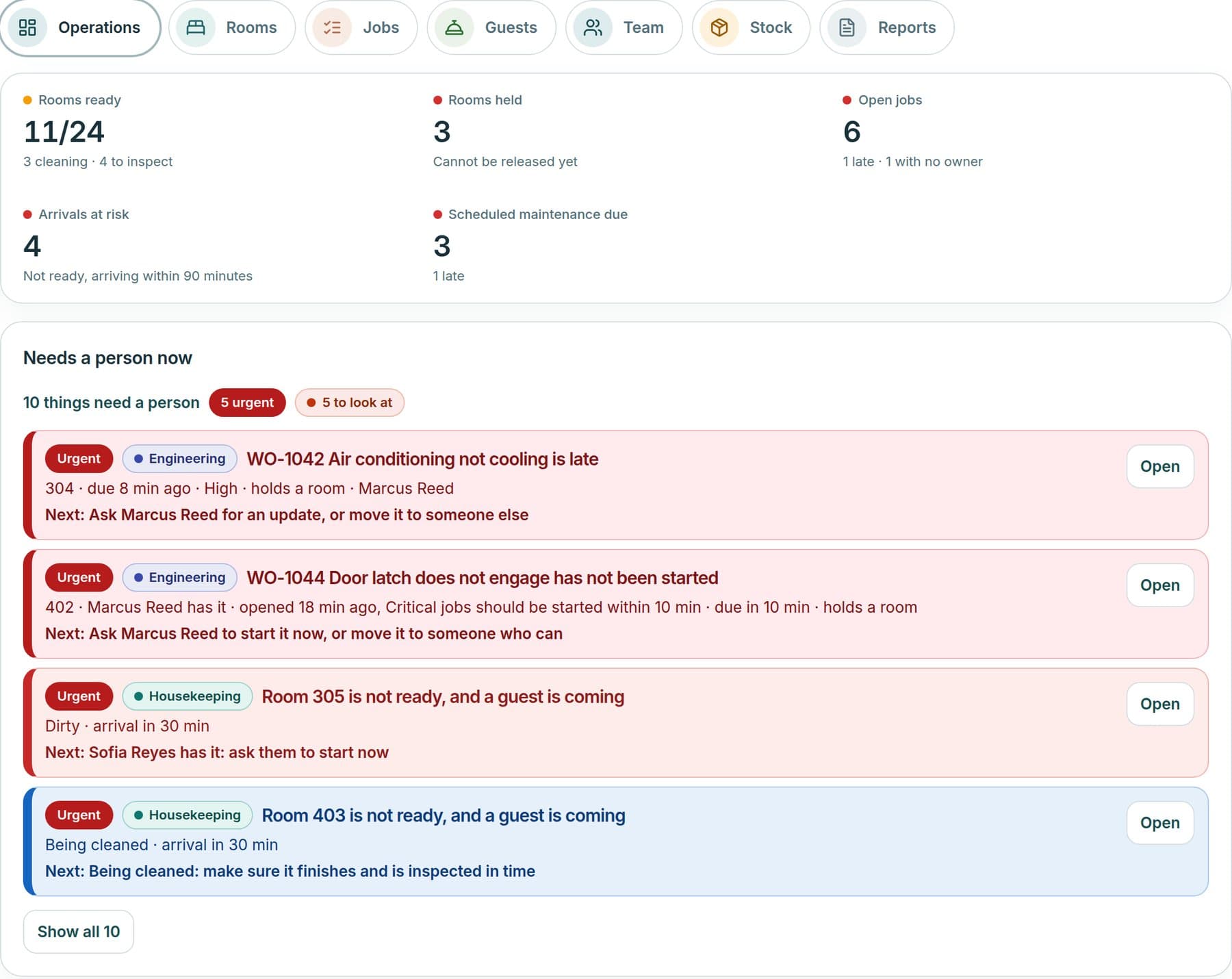Click the Rooms ready 11/24 figure

point(64,131)
